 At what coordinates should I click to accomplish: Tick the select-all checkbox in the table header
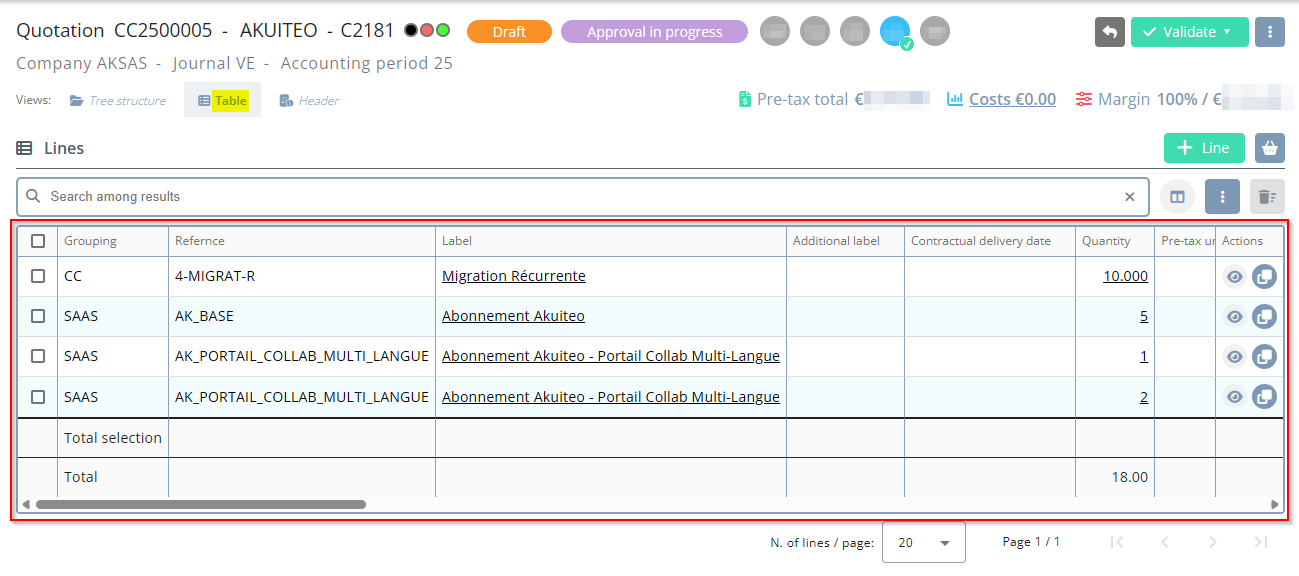pos(38,241)
